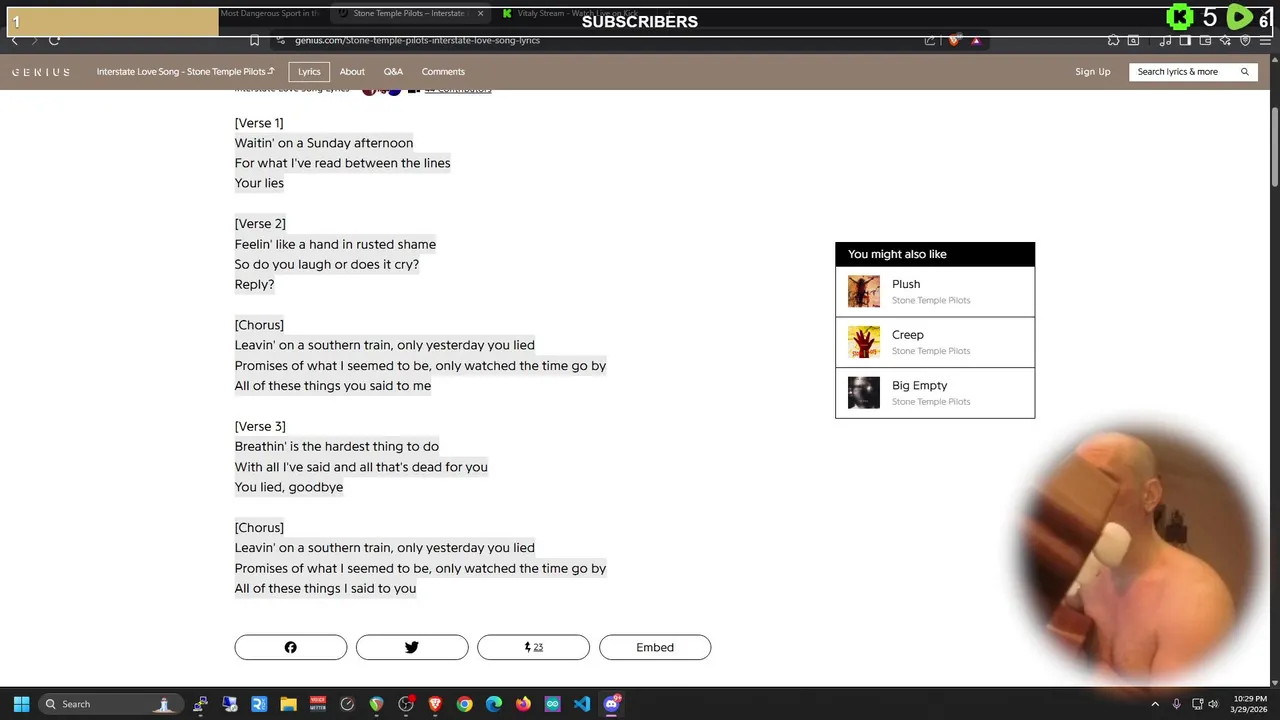Click the taskbar Search box
1280x720 pixels.
[110, 704]
